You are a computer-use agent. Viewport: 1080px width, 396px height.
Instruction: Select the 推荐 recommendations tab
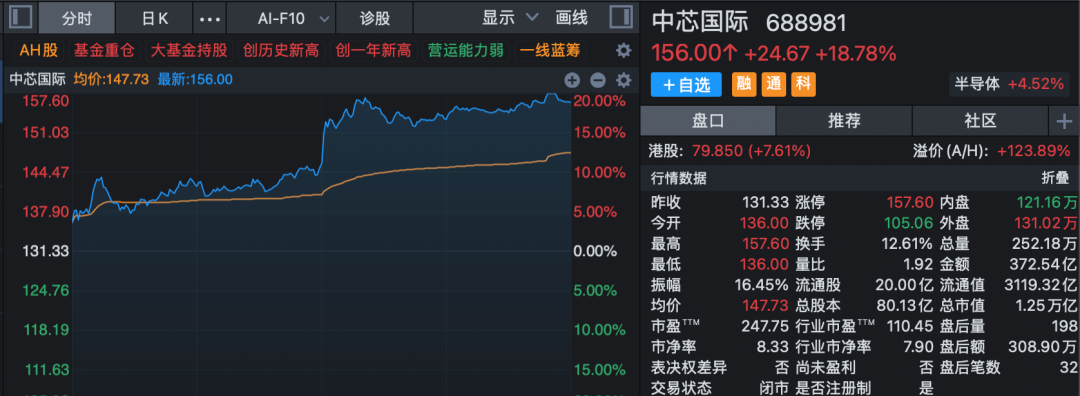(x=844, y=122)
